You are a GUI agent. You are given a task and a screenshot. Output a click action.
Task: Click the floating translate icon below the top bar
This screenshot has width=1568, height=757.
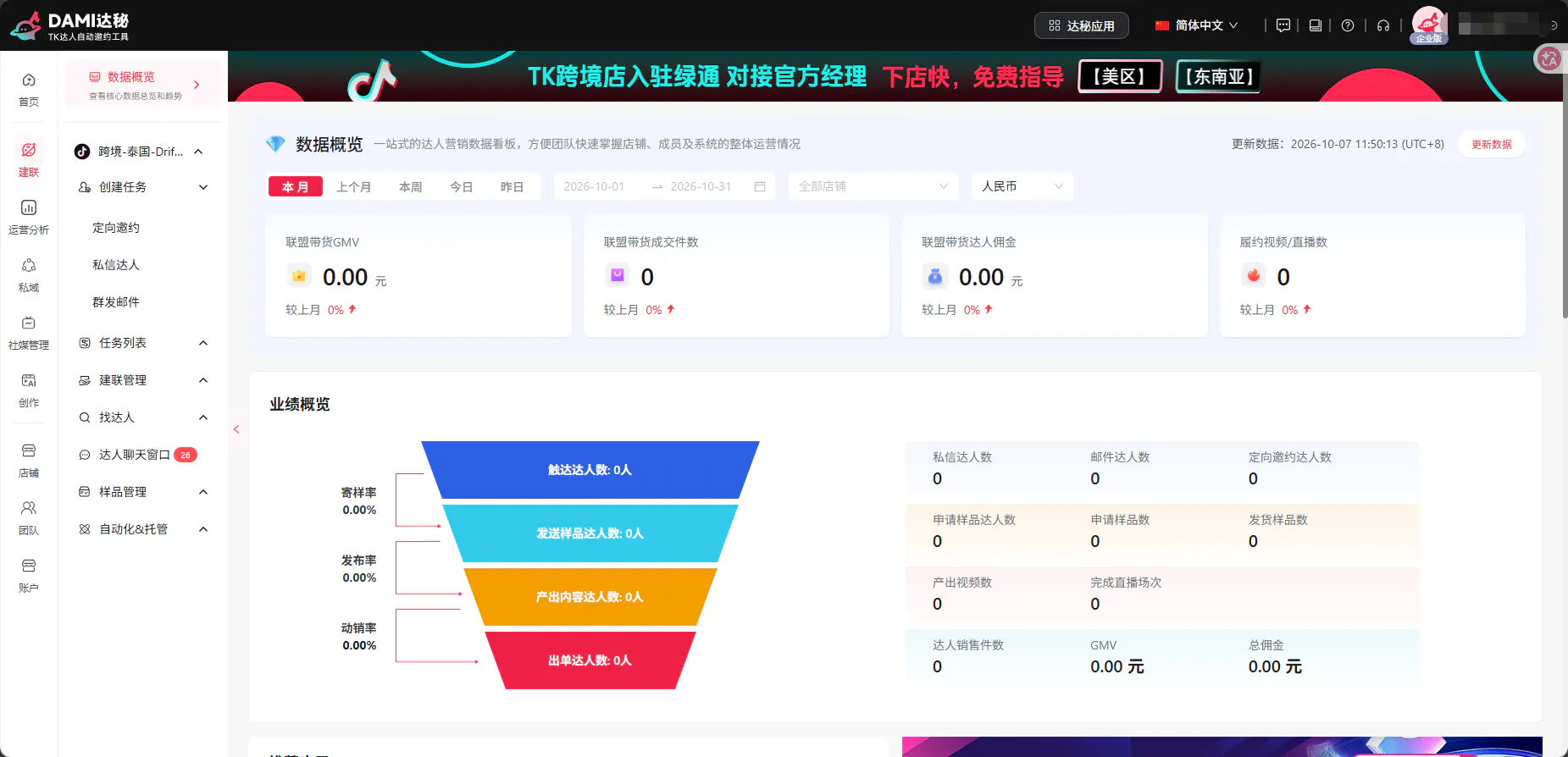(1550, 58)
